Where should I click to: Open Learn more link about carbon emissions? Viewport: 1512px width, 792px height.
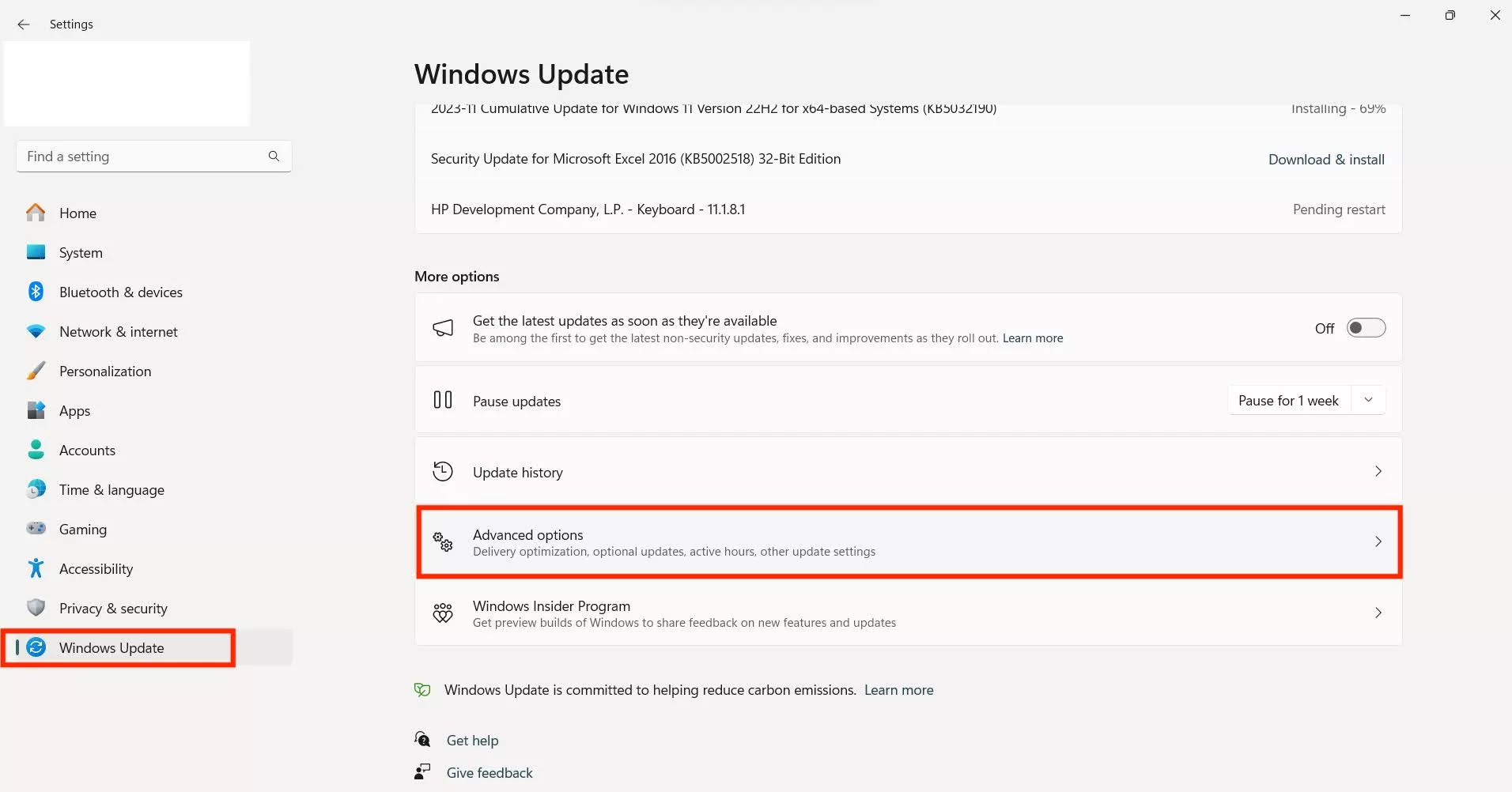tap(898, 690)
